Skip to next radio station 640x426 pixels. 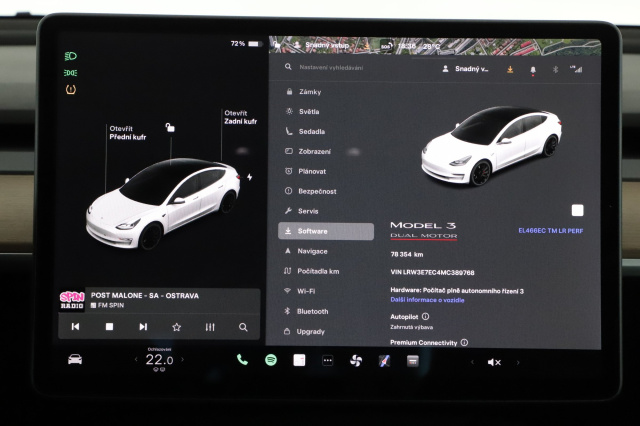(x=143, y=326)
